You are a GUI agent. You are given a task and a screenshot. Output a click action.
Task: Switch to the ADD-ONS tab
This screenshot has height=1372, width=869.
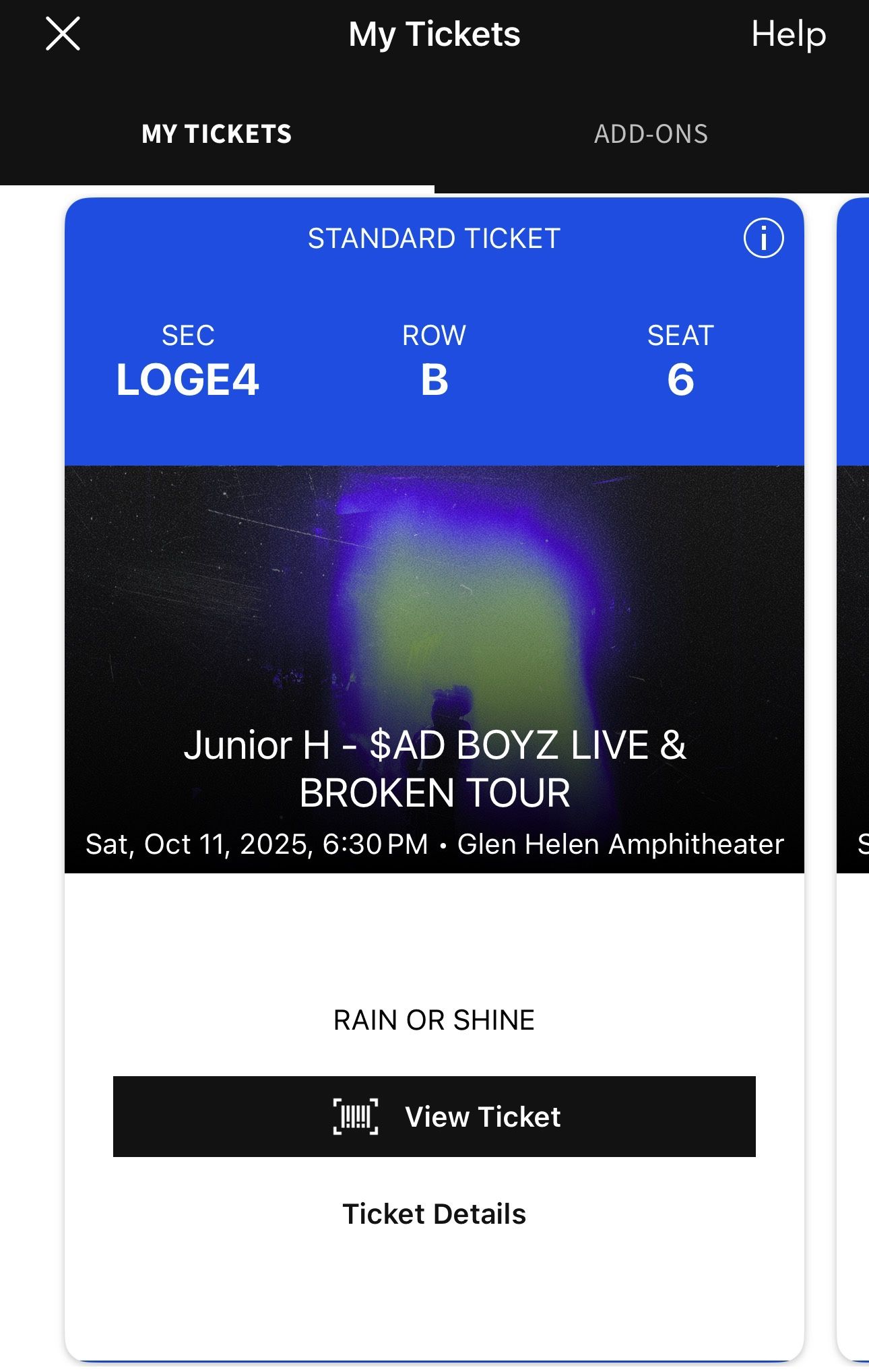click(x=651, y=134)
